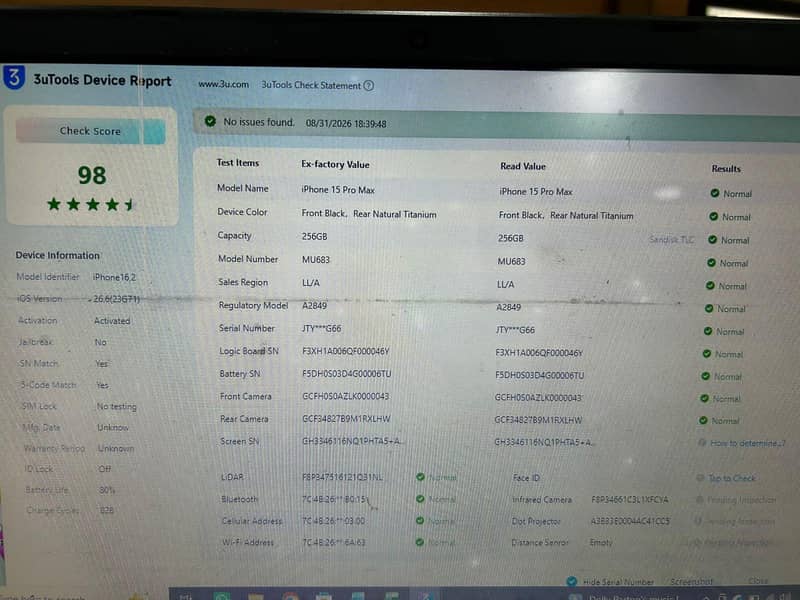The height and width of the screenshot is (600, 800).
Task: Click the check score value 98
Action: click(92, 176)
